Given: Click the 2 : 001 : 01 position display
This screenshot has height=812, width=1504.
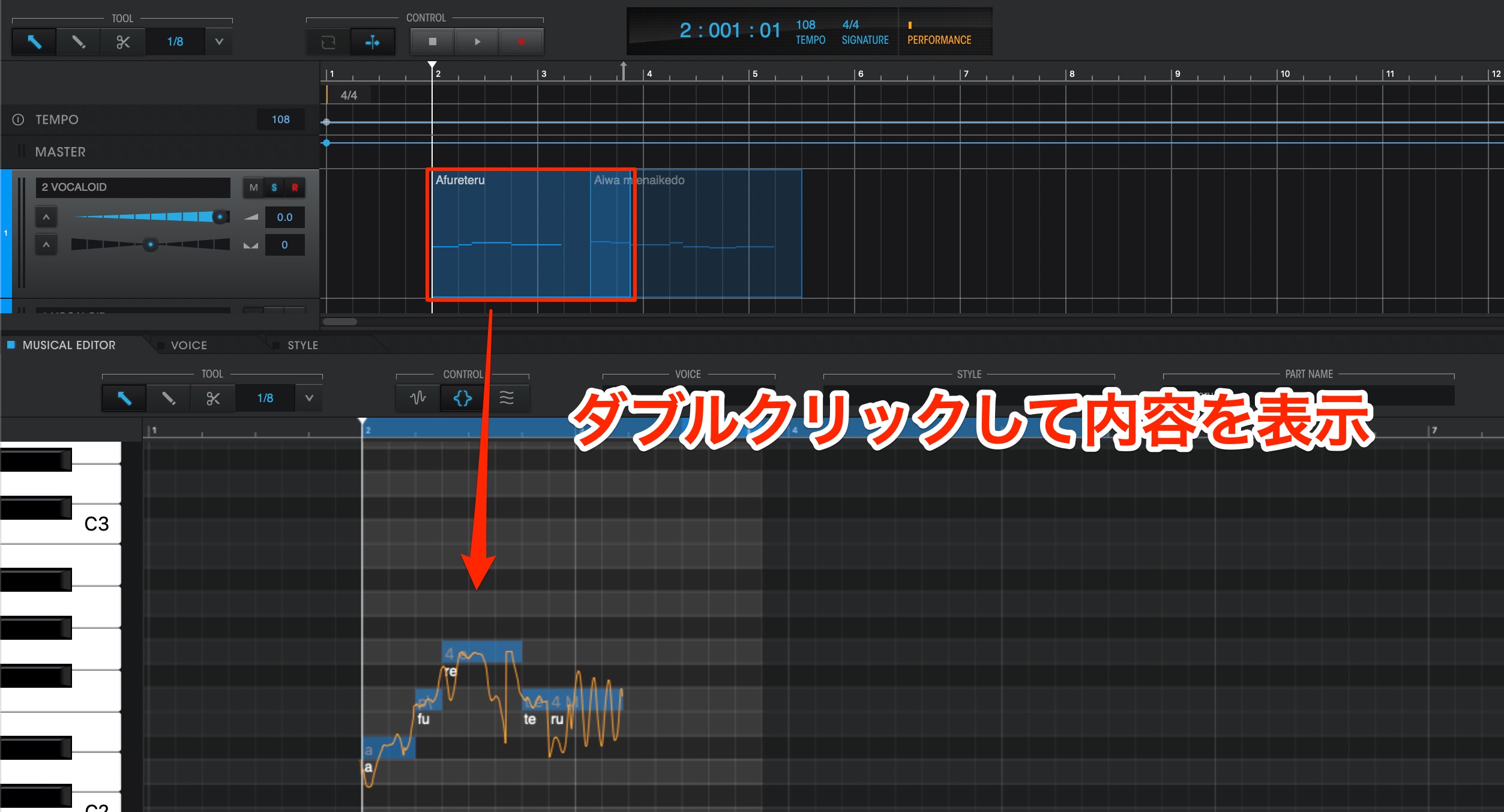Looking at the screenshot, I should (x=730, y=31).
